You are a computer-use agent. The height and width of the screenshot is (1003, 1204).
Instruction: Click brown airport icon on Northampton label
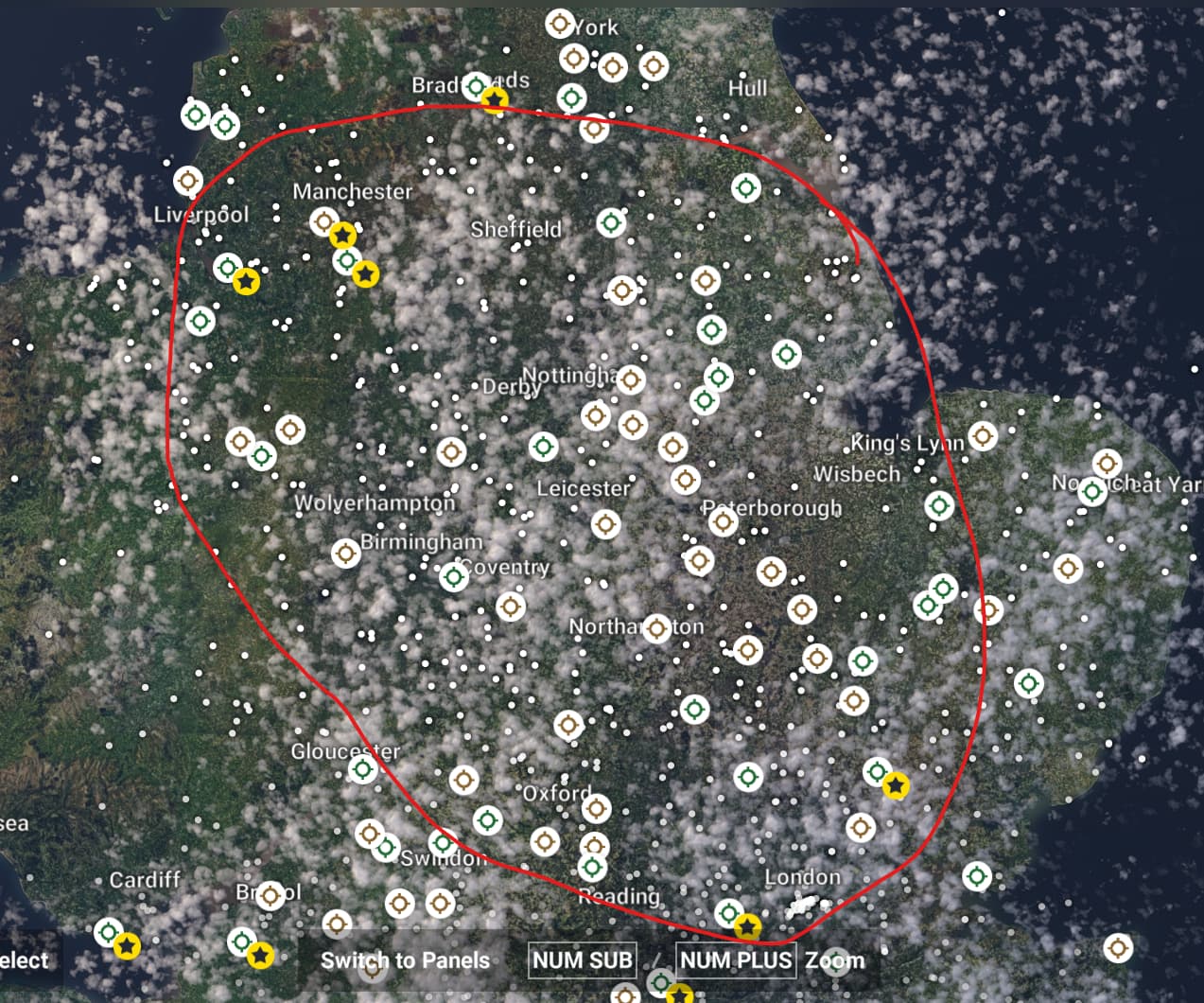[x=655, y=628]
